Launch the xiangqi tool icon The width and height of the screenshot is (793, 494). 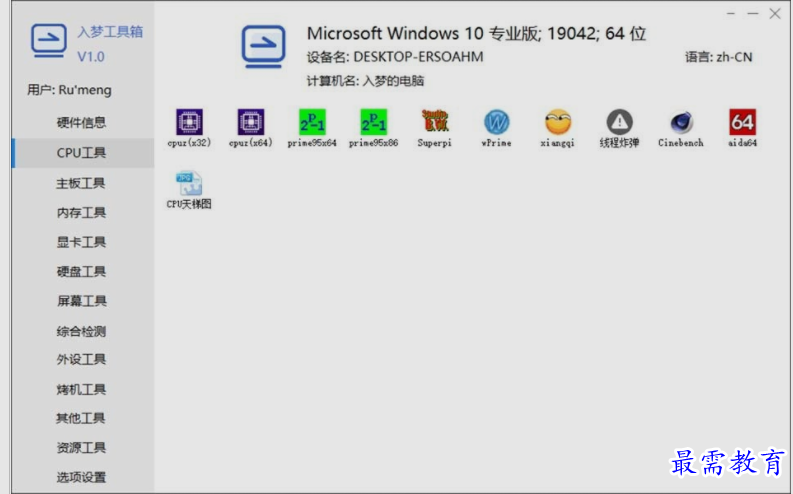pos(557,127)
